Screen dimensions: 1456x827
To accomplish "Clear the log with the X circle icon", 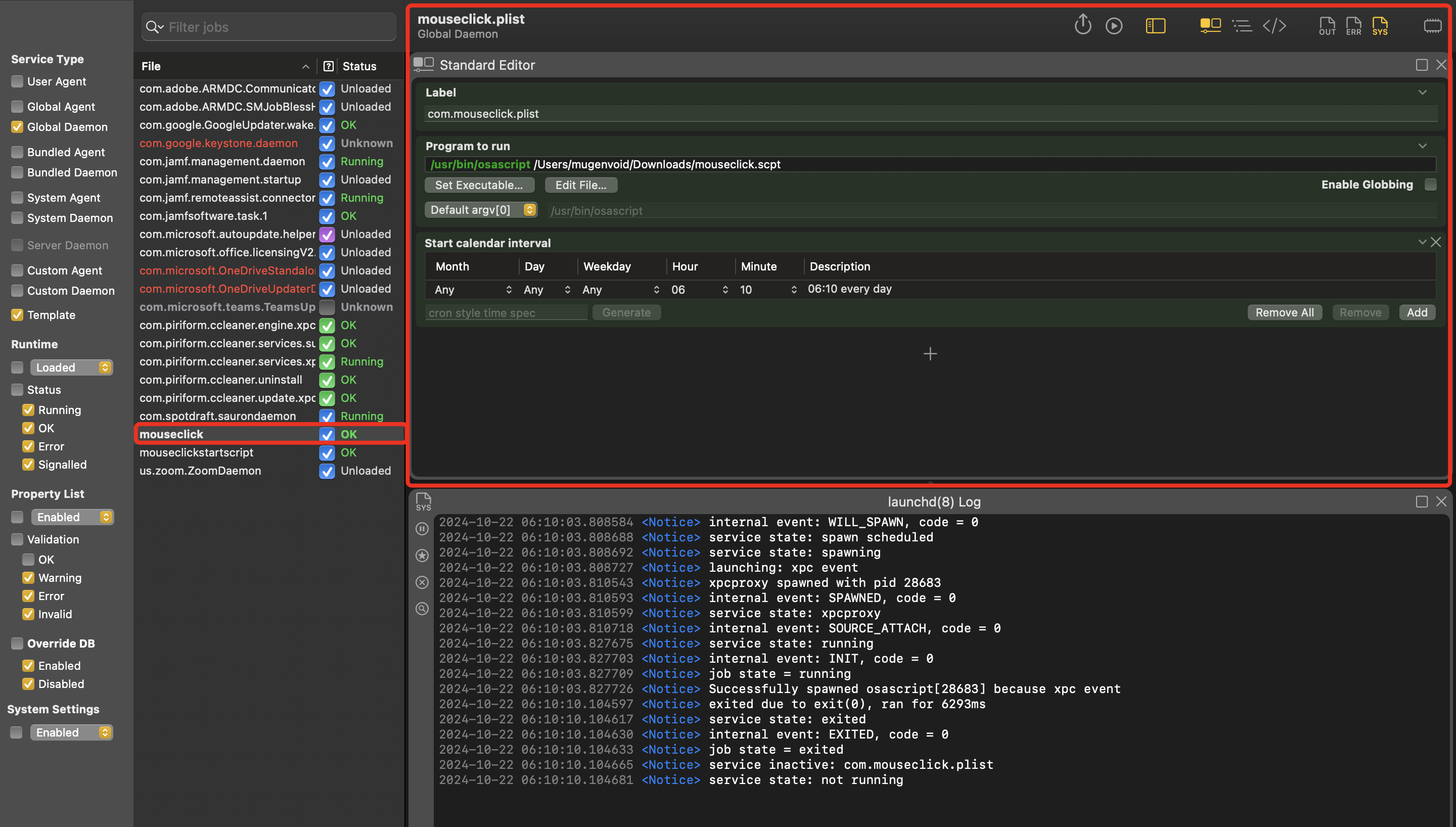I will pos(422,582).
